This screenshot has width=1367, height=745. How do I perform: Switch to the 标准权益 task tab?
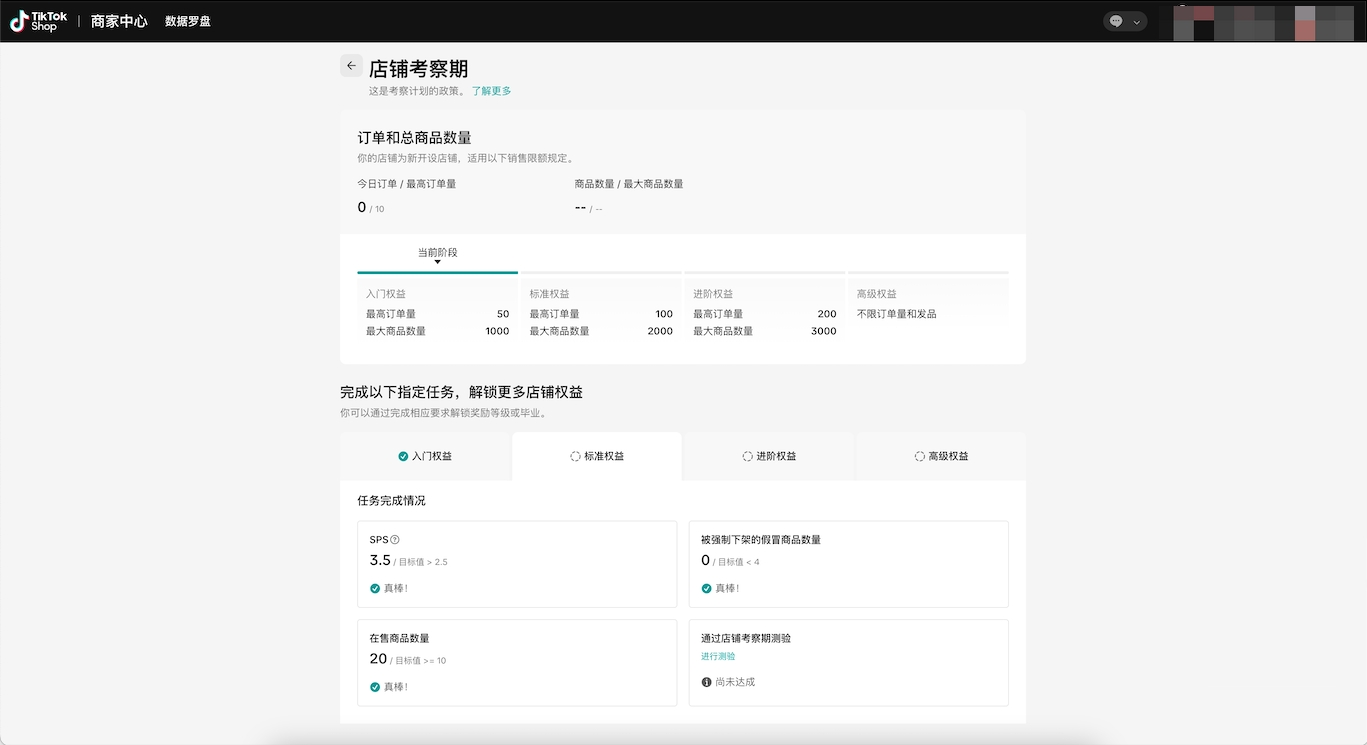point(597,456)
